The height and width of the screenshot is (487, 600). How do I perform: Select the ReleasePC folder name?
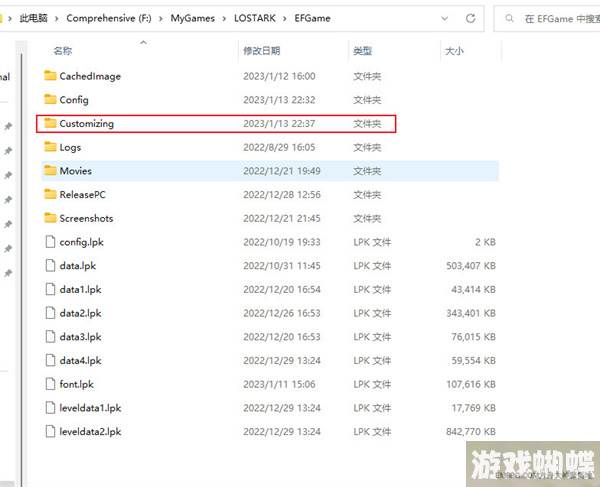pyautogui.click(x=82, y=194)
